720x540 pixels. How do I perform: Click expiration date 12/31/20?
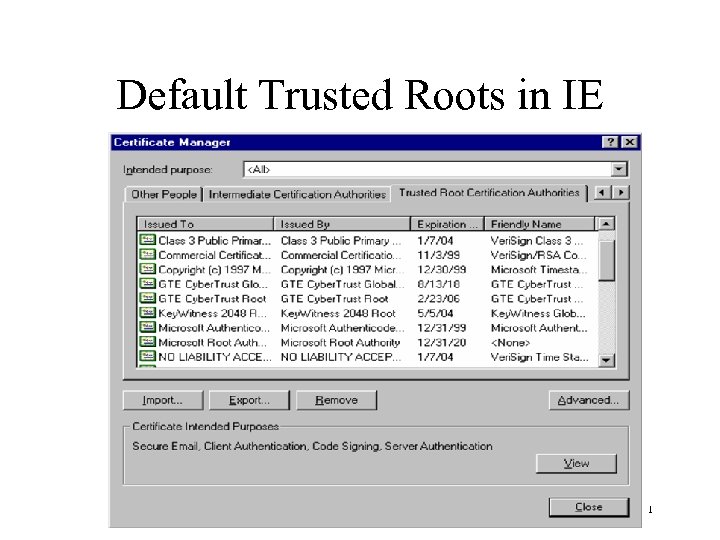click(x=442, y=343)
